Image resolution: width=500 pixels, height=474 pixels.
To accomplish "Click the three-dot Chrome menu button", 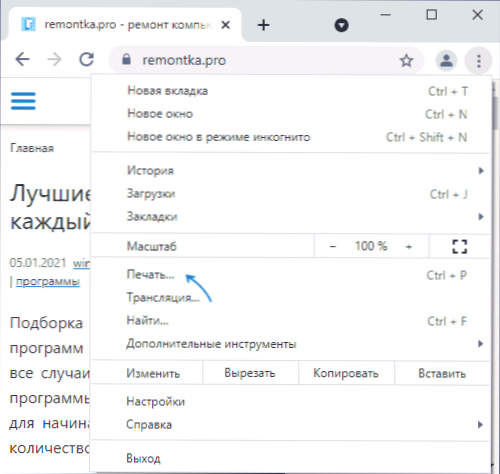I will [479, 61].
